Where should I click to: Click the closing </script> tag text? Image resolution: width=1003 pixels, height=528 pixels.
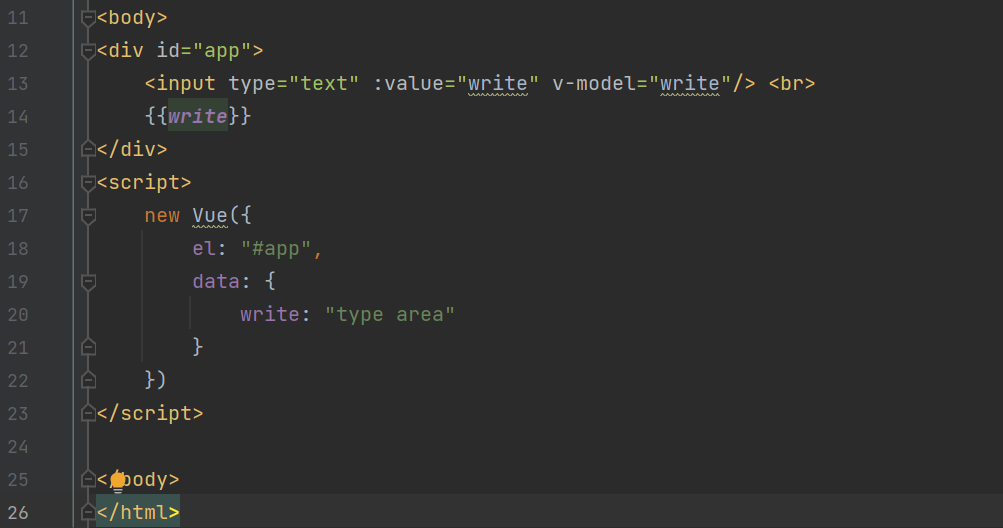150,413
